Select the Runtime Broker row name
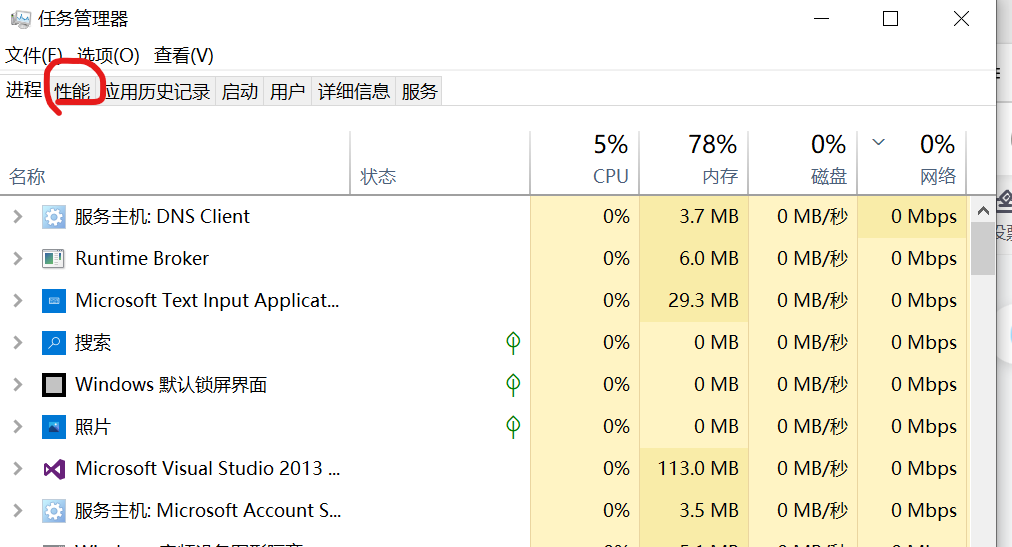The width and height of the screenshot is (1012, 547). (142, 259)
